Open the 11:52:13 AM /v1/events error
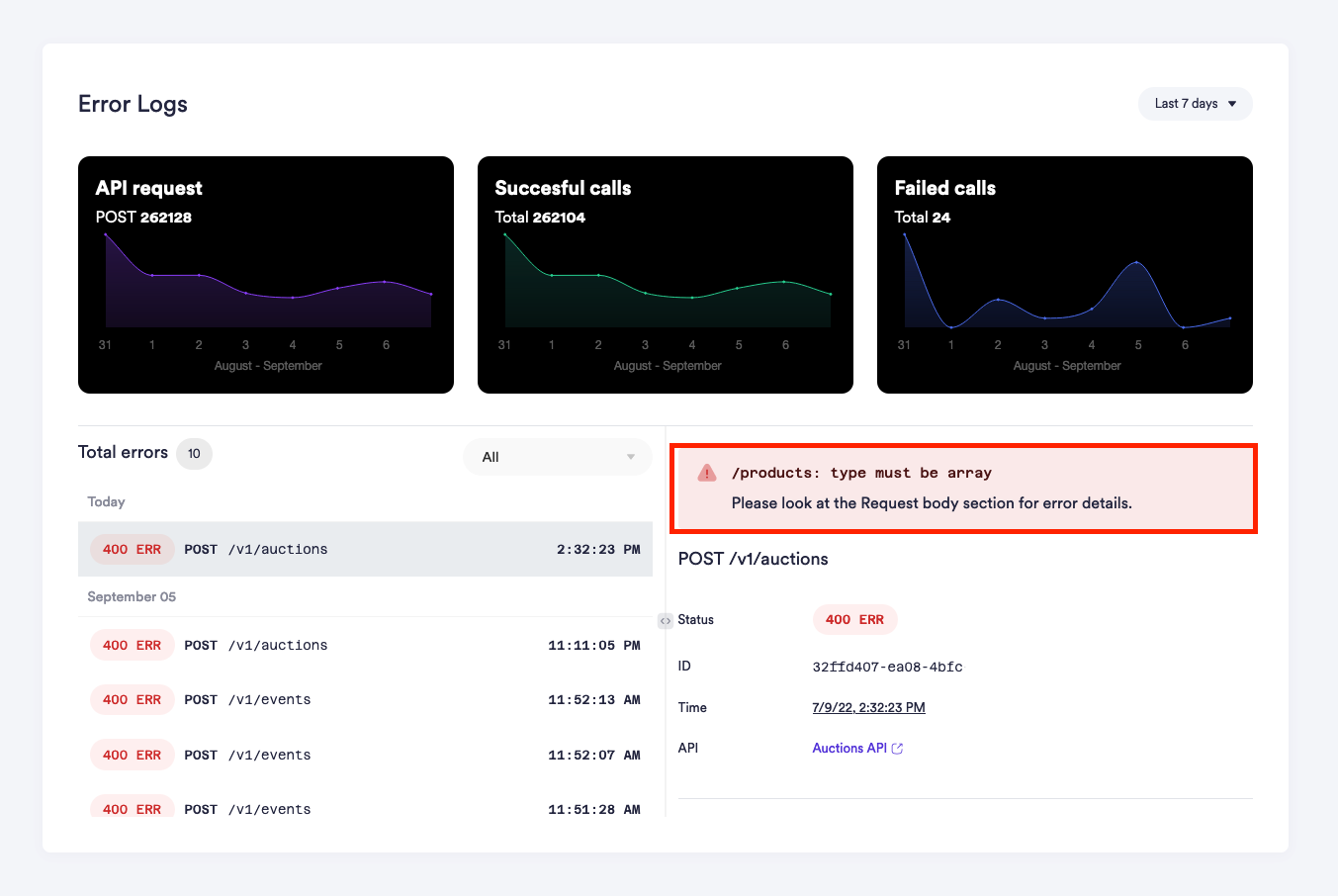Image resolution: width=1338 pixels, height=896 pixels. click(x=365, y=699)
